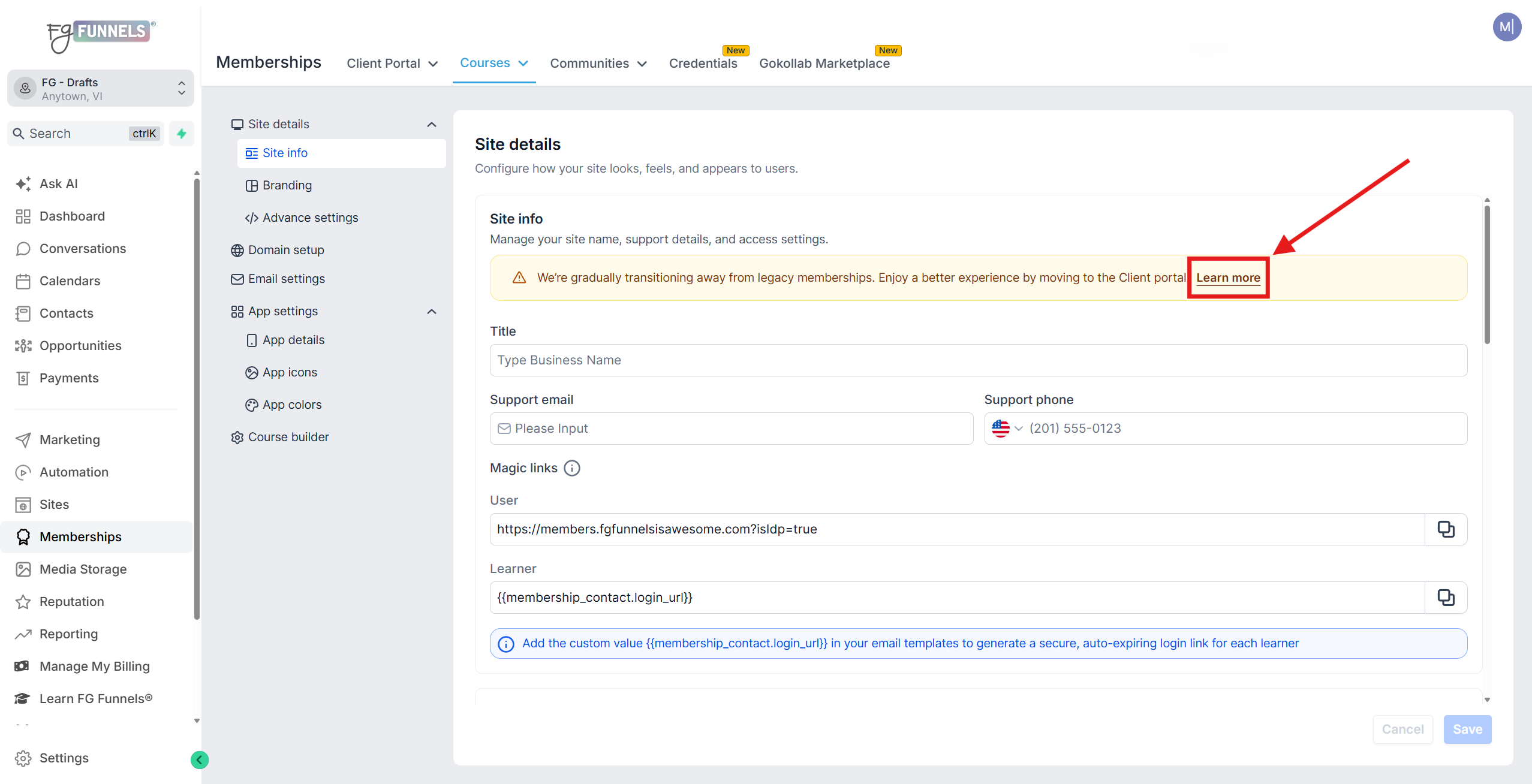This screenshot has width=1532, height=784.
Task: Click the green lightning quick actions icon
Action: tap(182, 134)
